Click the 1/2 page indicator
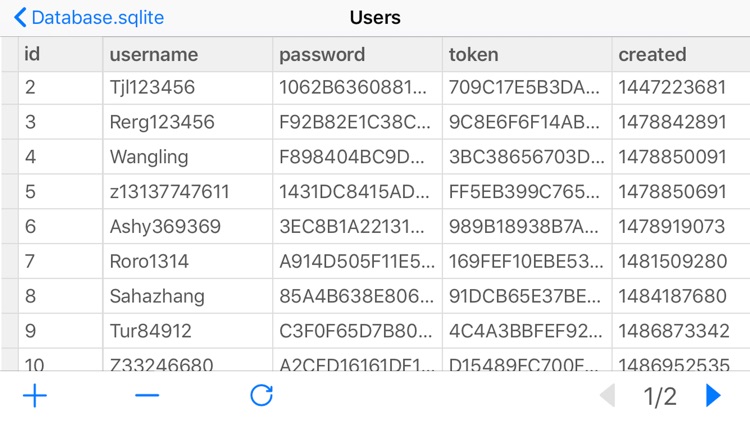Screen dimensions: 750x422 pyautogui.click(x=660, y=397)
